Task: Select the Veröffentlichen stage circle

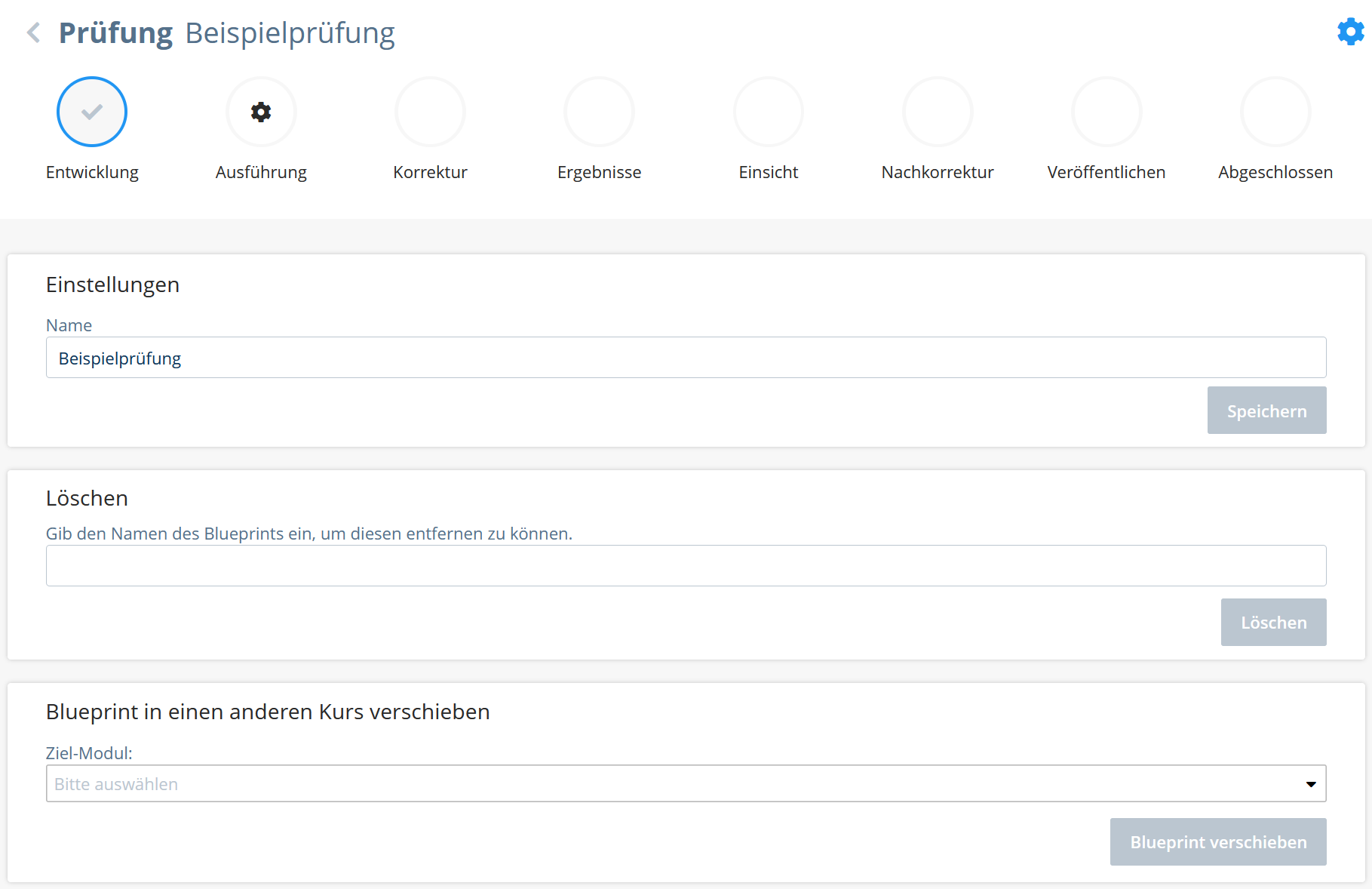Action: (1107, 112)
